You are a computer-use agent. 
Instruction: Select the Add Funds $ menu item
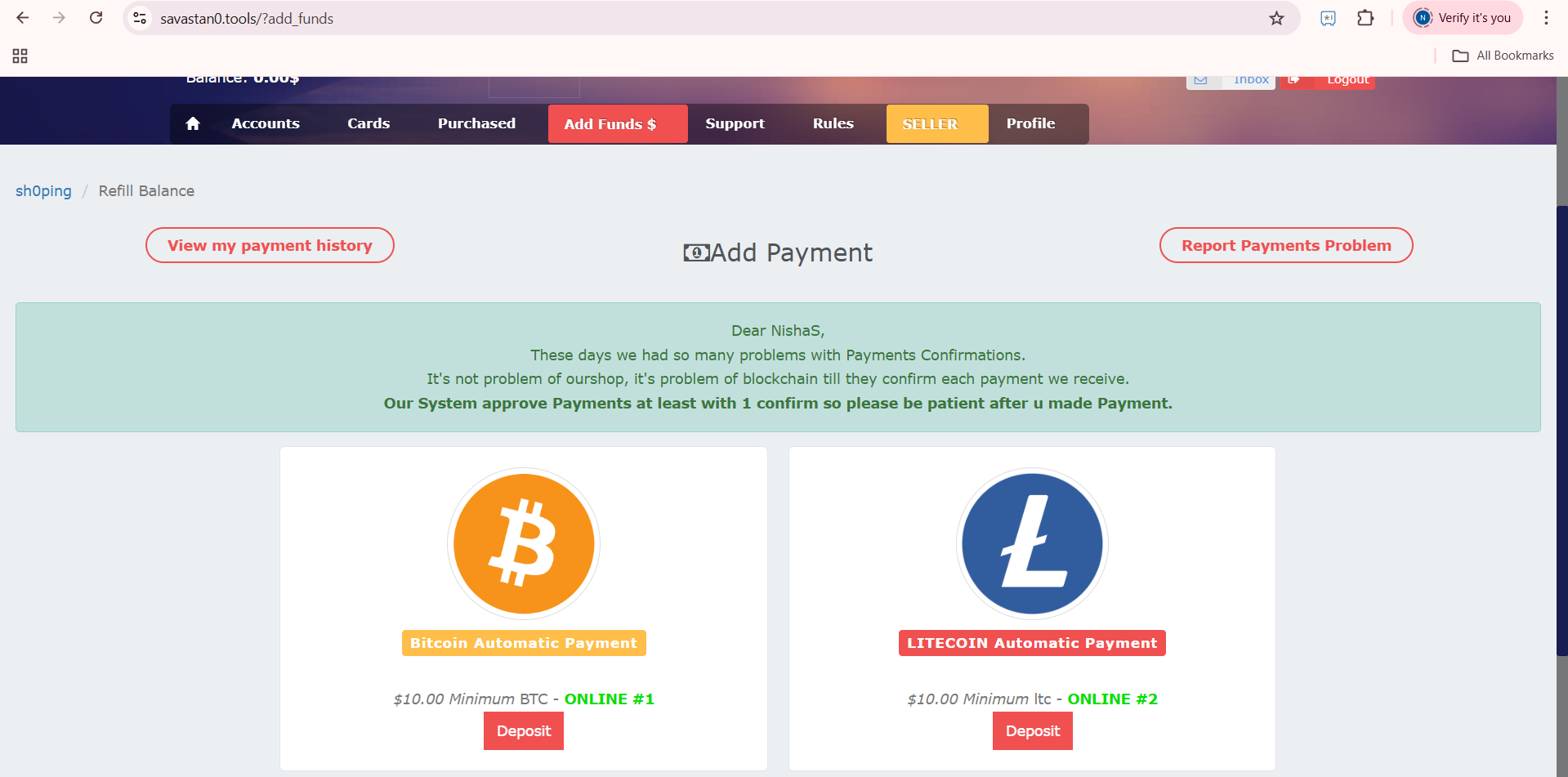point(618,124)
